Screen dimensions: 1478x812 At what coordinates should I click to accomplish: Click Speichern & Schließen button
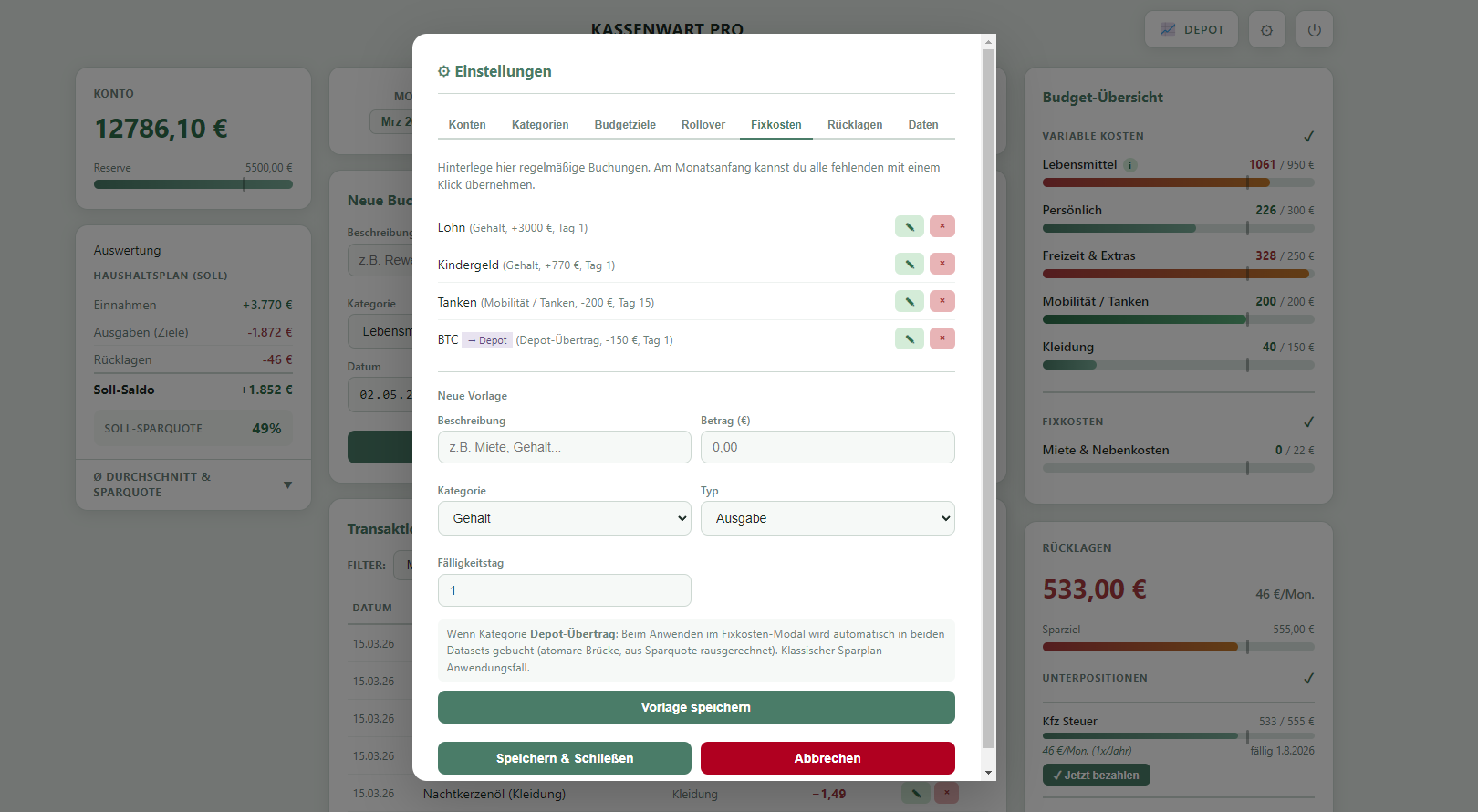(x=564, y=758)
